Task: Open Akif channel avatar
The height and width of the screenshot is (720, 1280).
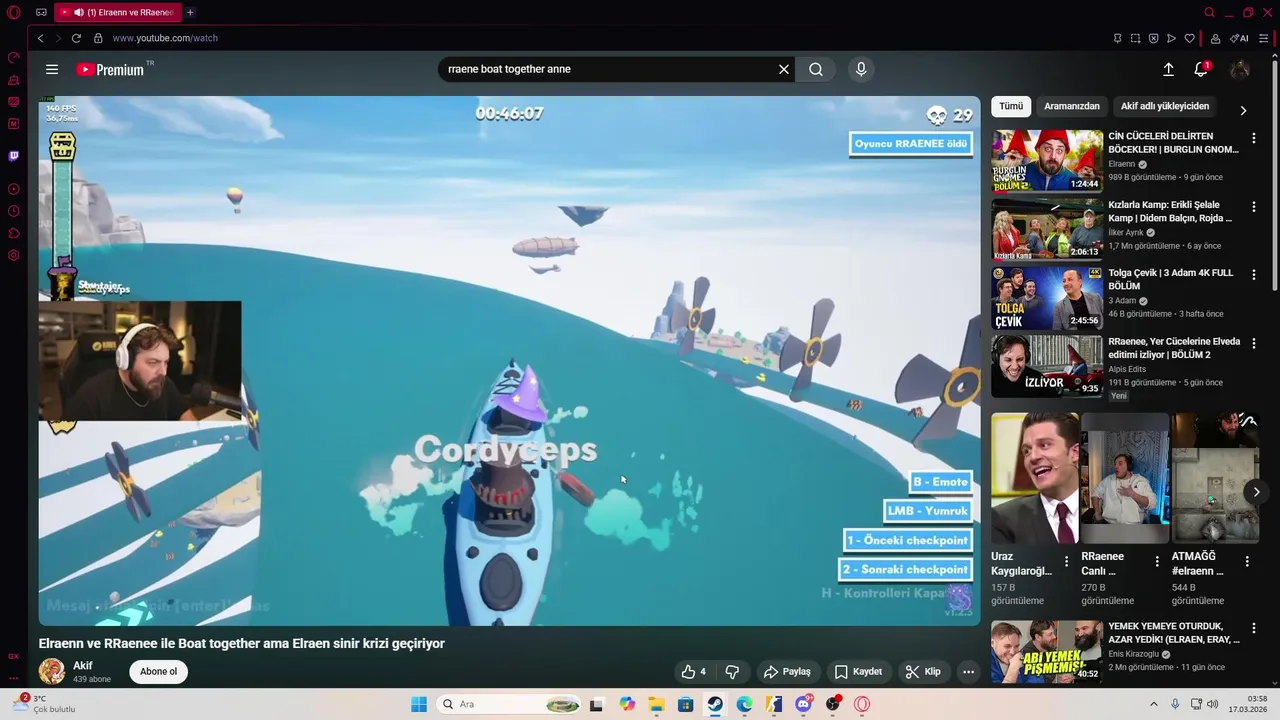Action: point(52,671)
